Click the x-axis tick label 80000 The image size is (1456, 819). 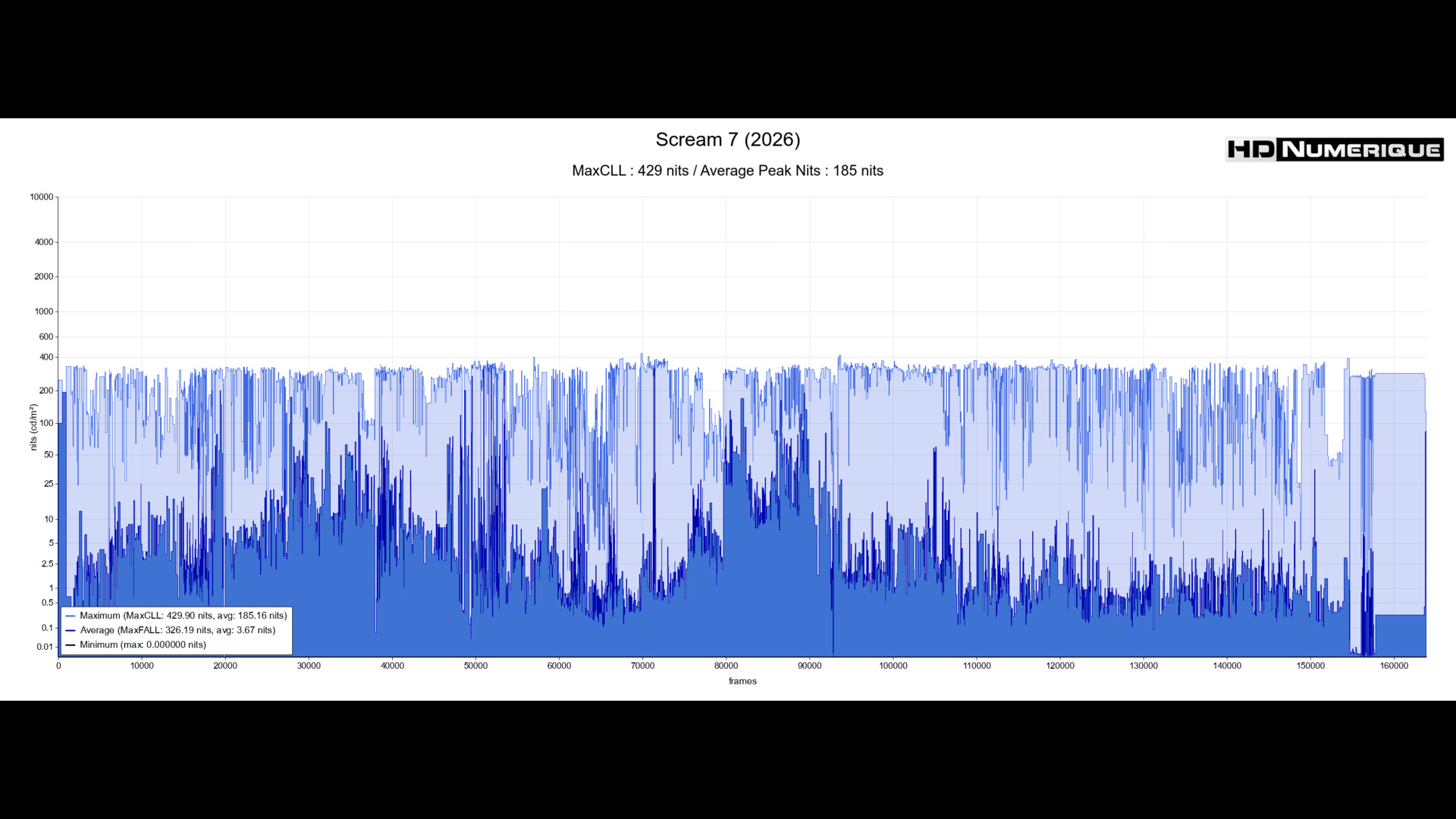coord(726,666)
